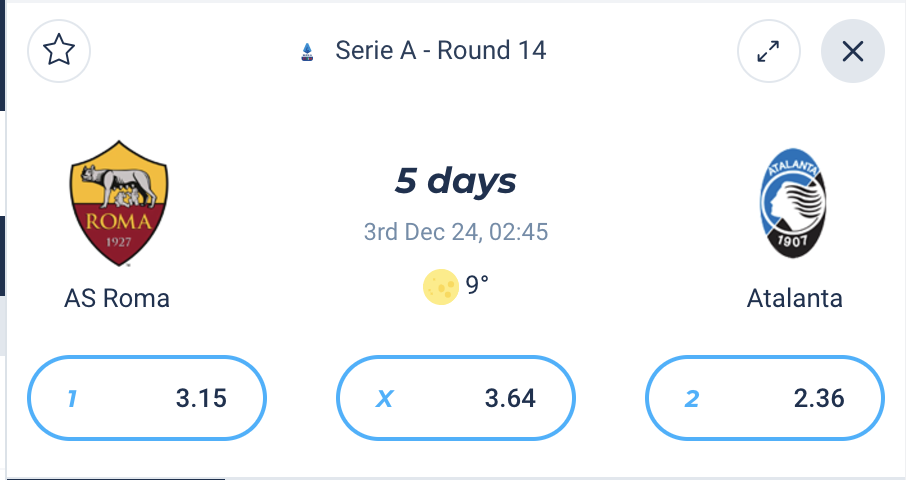
Task: Click the X label in draw button
Action: pyautogui.click(x=384, y=399)
